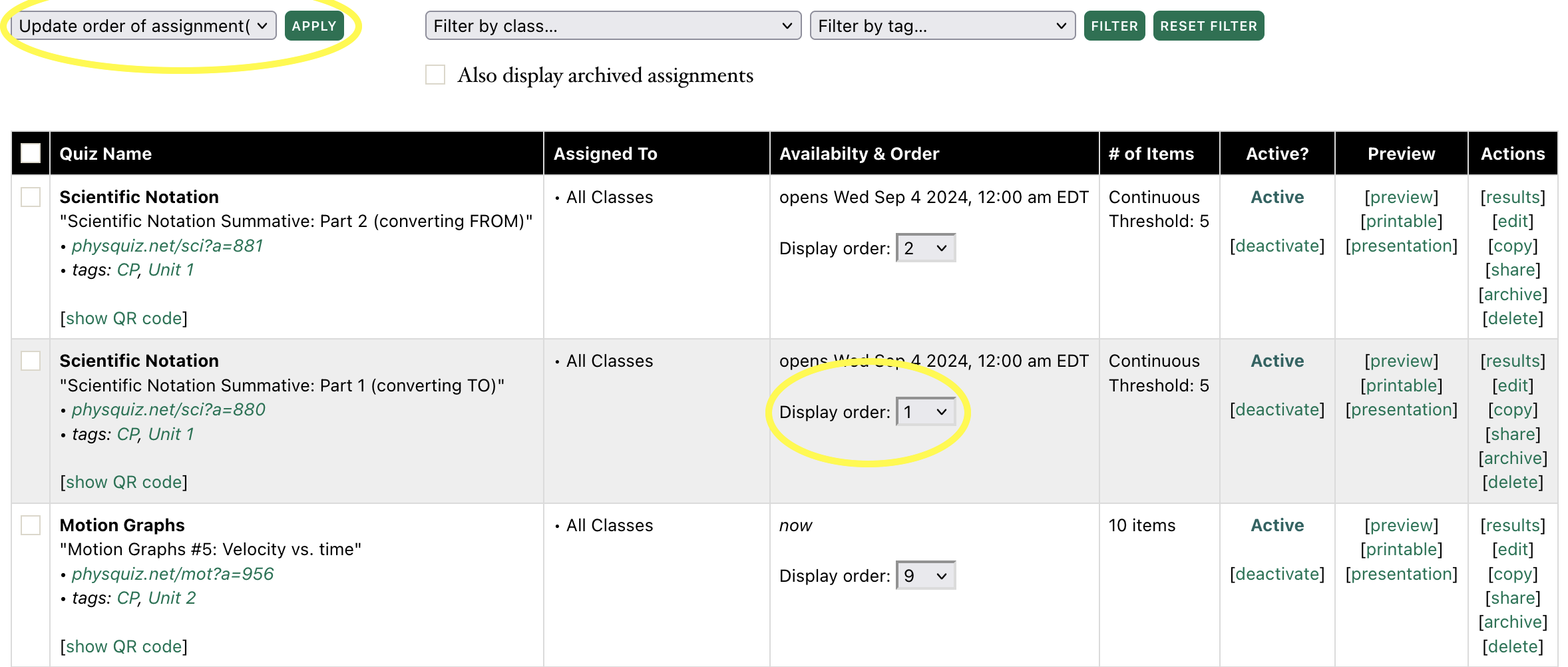Show QR code for Scientific Notation Part 2
Image resolution: width=1568 pixels, height=667 pixels.
[x=124, y=318]
